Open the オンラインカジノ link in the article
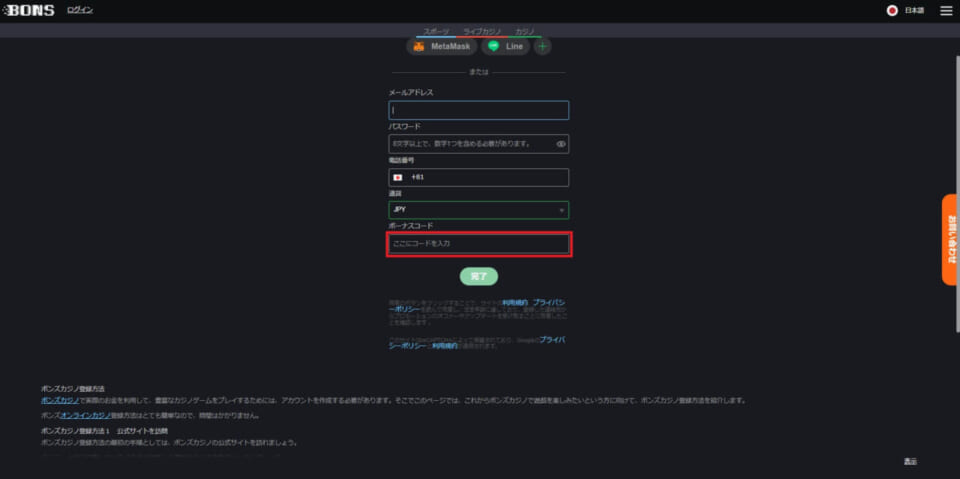Viewport: 960px width, 479px height. pos(85,415)
